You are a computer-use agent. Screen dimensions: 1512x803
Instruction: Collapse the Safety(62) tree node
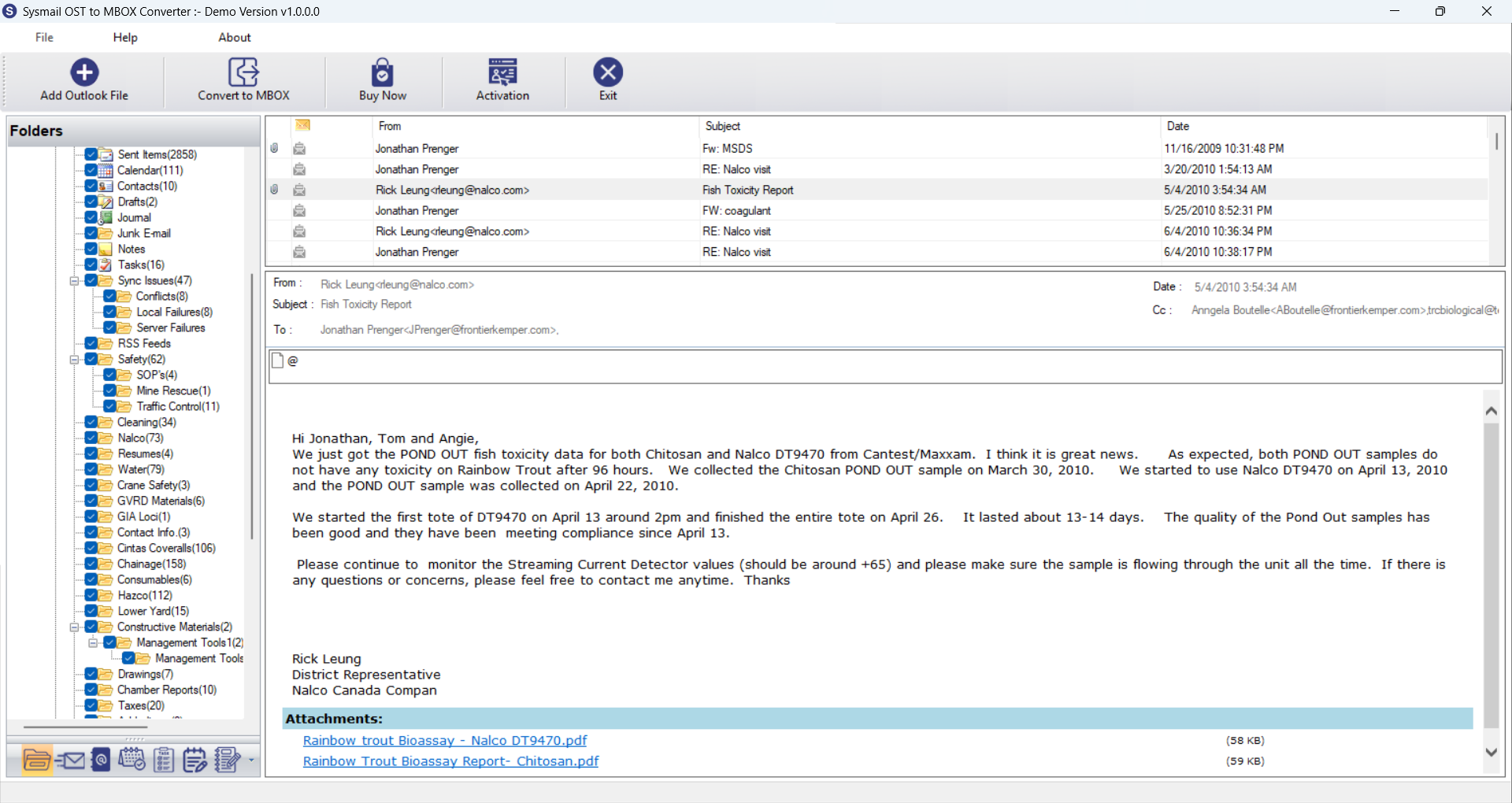point(74,360)
